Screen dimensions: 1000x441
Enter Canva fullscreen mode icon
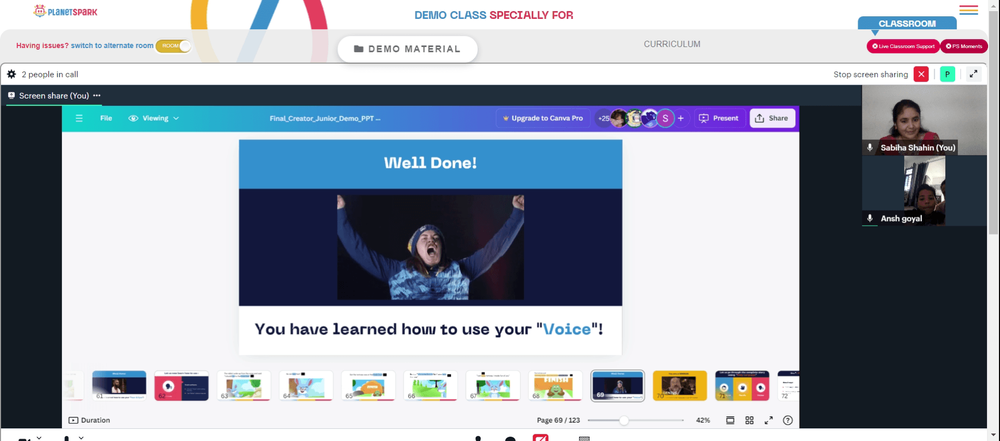[x=768, y=420]
